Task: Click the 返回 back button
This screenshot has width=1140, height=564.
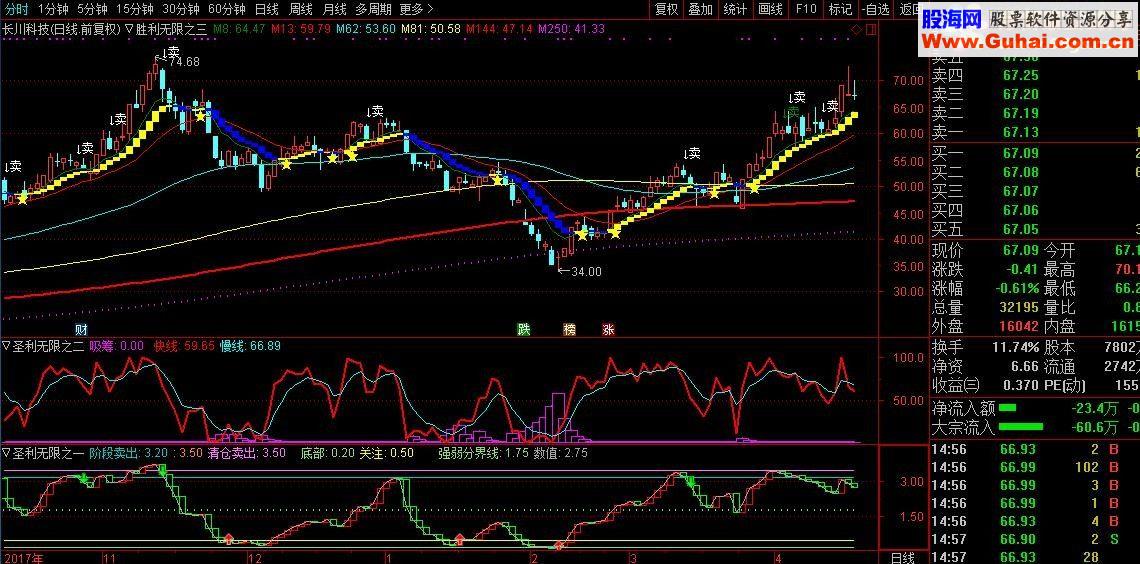Action: (x=908, y=9)
